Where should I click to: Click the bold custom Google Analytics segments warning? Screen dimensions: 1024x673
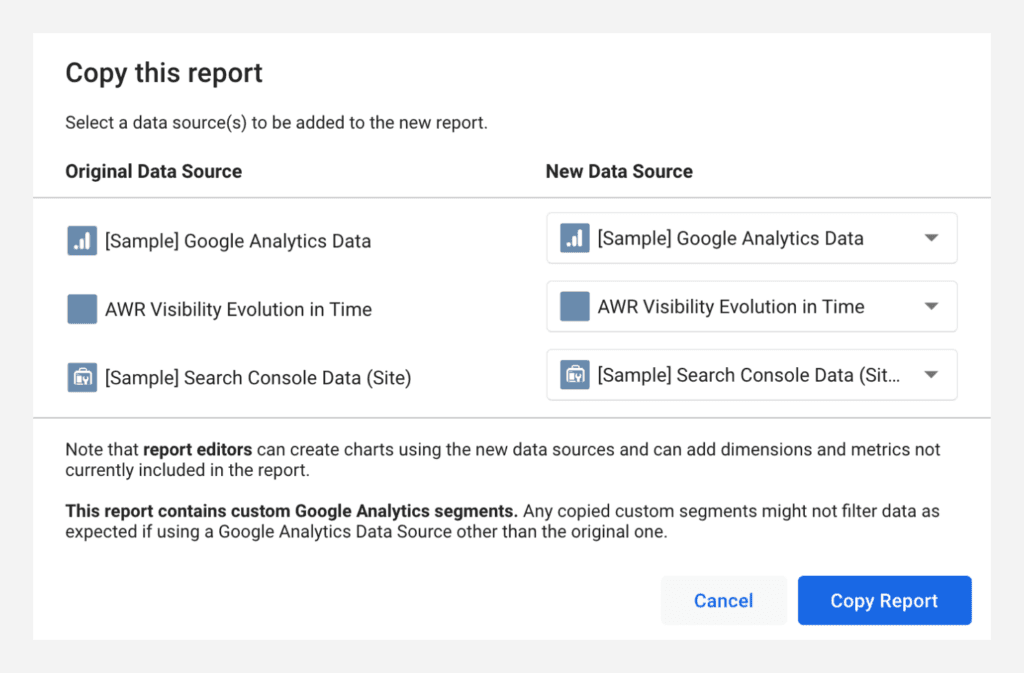coord(291,511)
